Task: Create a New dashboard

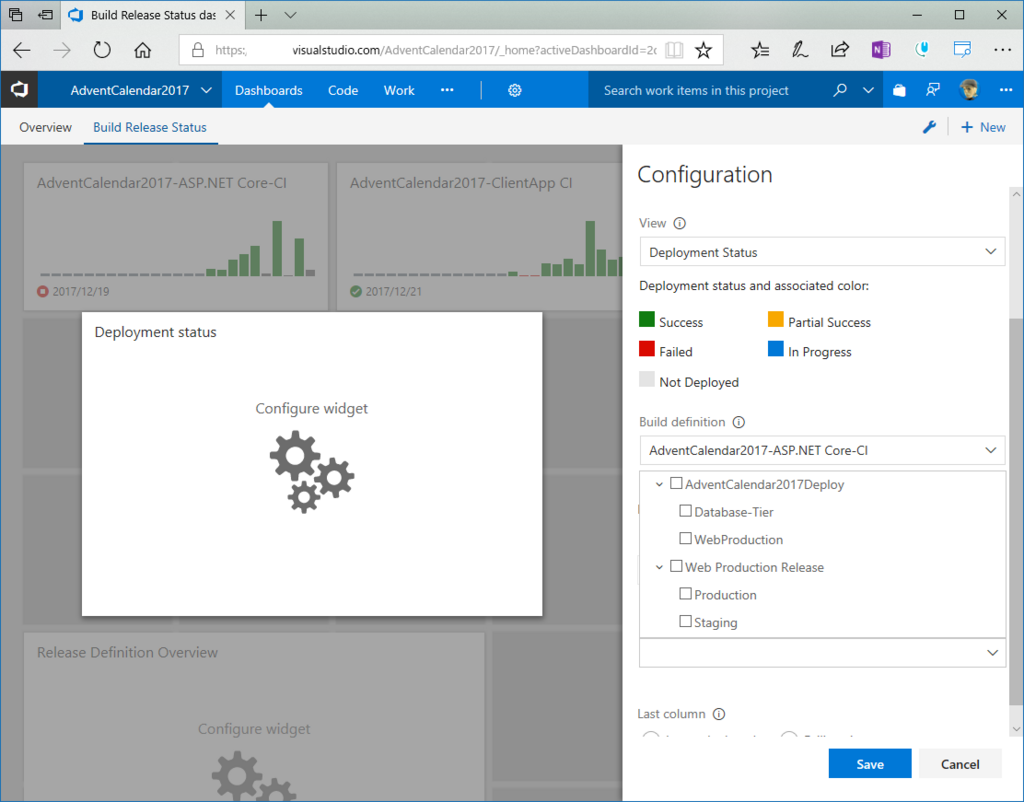Action: [x=984, y=127]
